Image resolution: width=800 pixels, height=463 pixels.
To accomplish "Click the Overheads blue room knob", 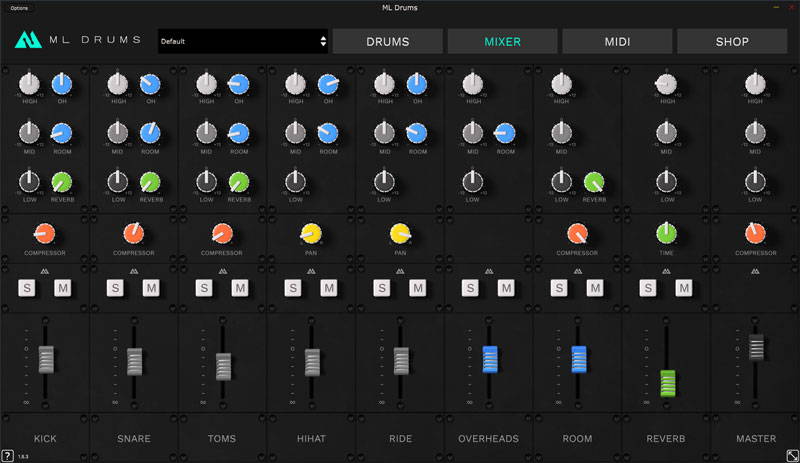I will tap(505, 133).
